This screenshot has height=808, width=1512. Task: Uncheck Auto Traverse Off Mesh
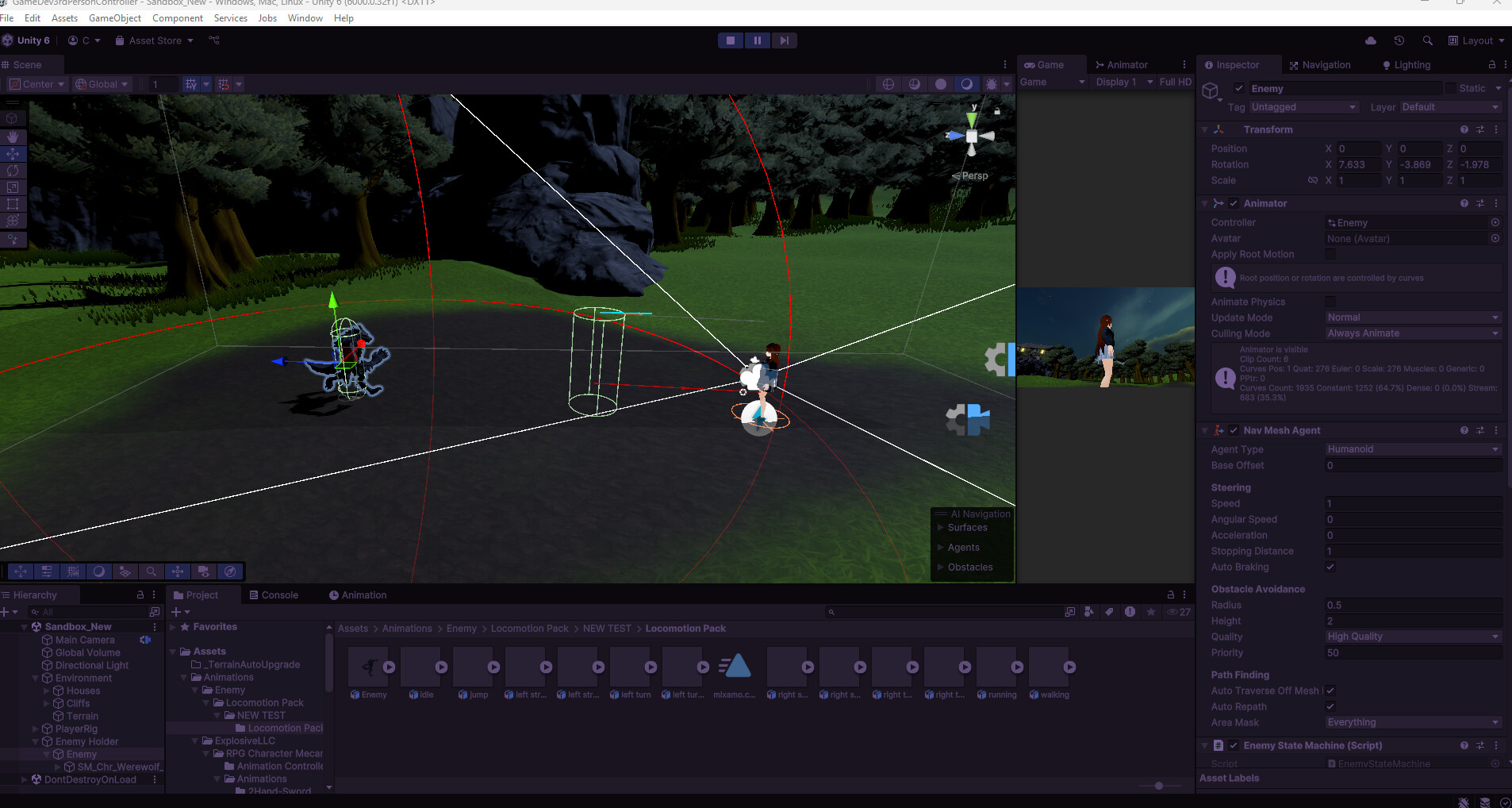click(x=1331, y=691)
